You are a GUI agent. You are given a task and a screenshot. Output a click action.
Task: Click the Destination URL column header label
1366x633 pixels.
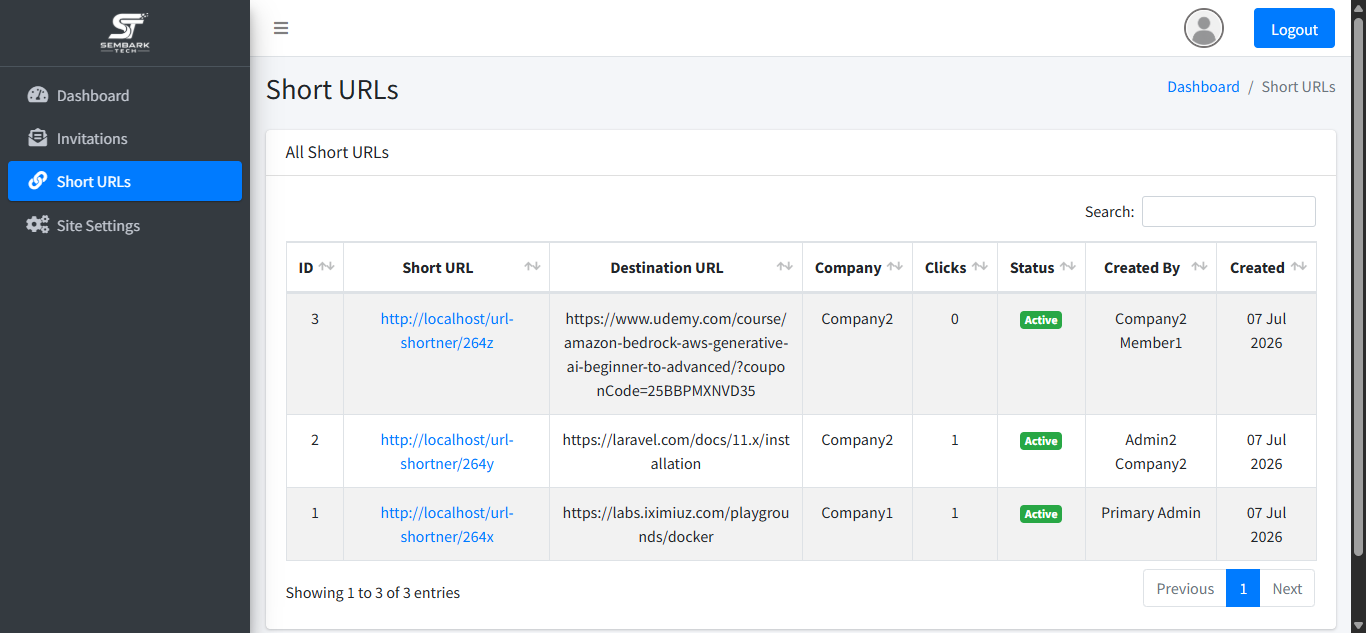point(667,268)
